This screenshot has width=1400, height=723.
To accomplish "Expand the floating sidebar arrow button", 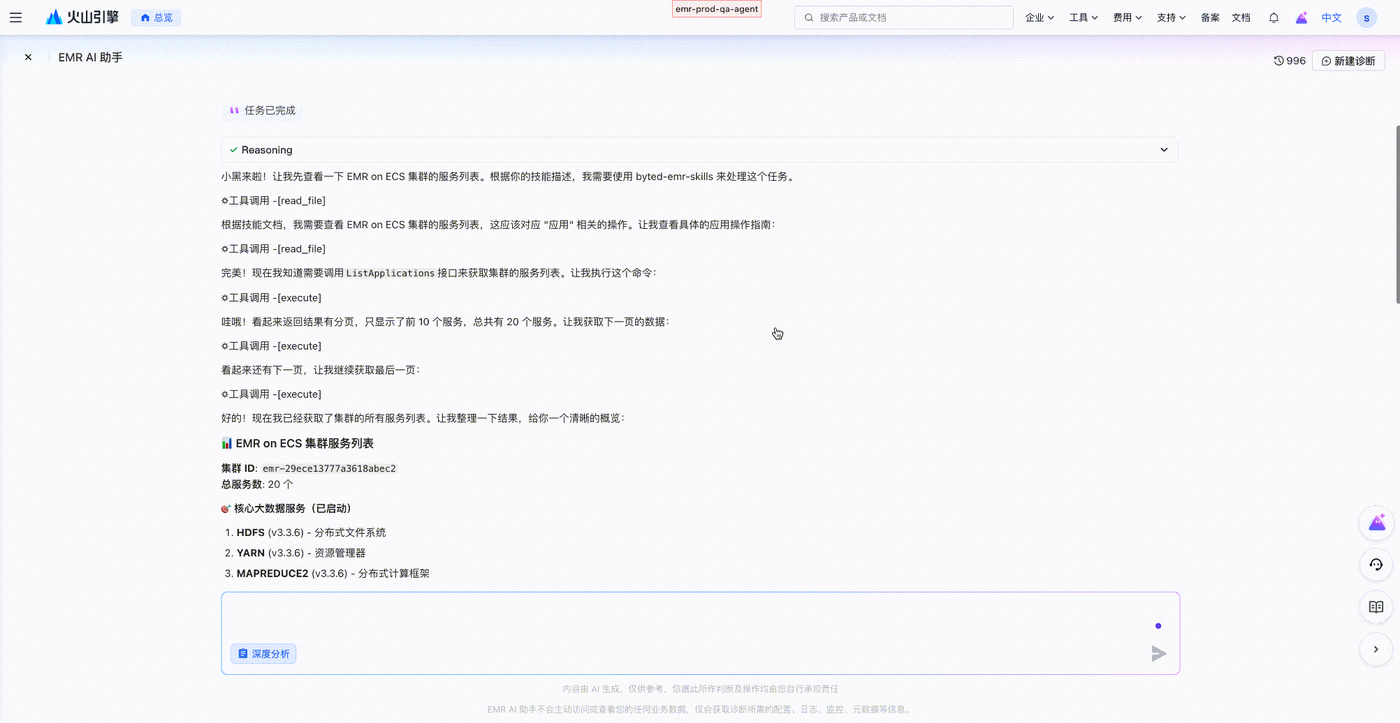I will coord(1376,649).
